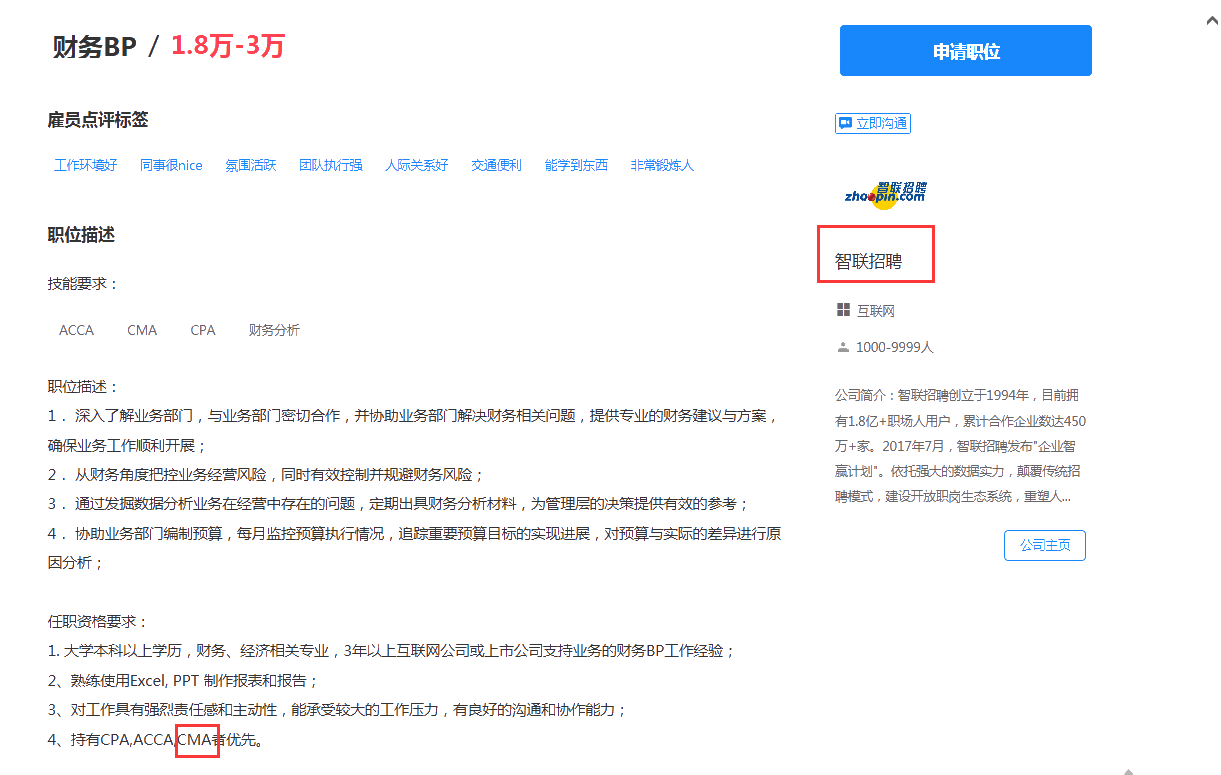
Task: Click the ACCA skill requirement tag
Action: (x=76, y=330)
